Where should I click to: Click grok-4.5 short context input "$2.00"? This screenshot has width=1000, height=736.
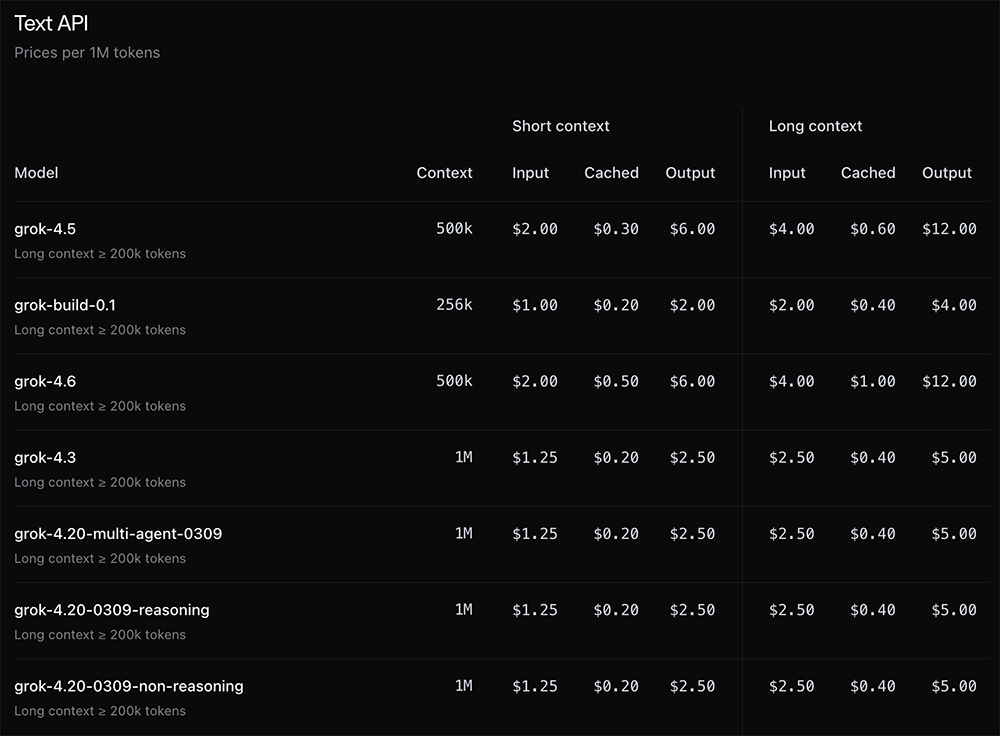click(534, 229)
